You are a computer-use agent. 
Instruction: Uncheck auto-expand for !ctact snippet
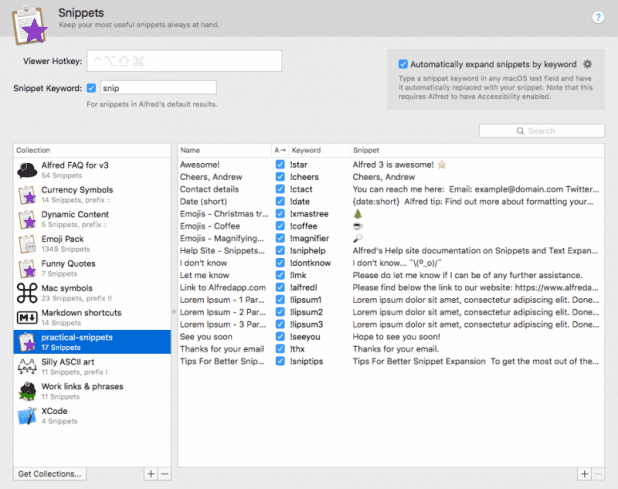(280, 189)
